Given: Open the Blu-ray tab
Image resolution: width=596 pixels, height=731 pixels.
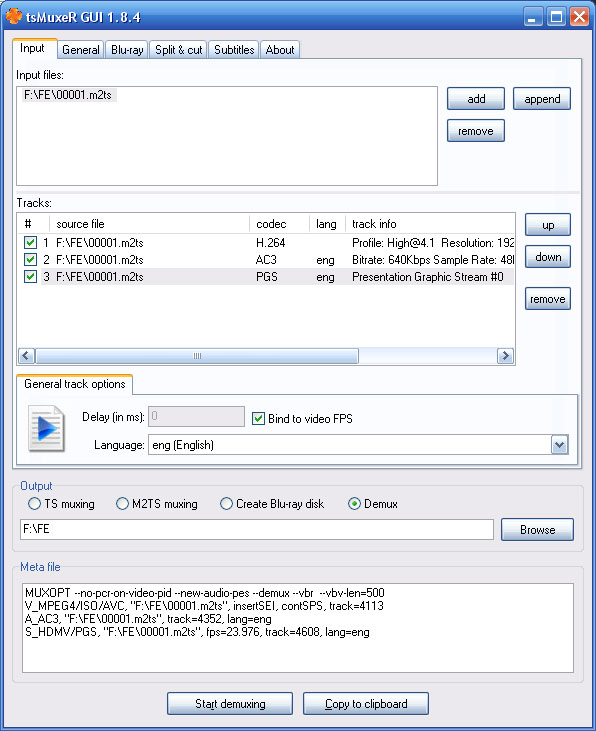Looking at the screenshot, I should [x=127, y=49].
